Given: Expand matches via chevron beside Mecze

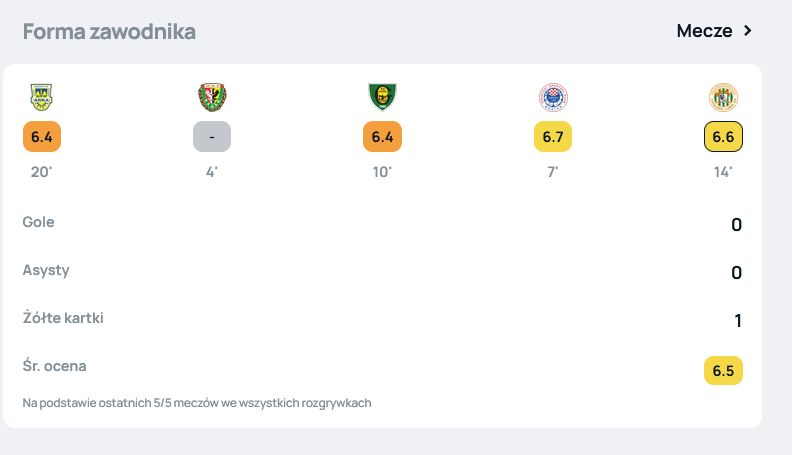Looking at the screenshot, I should click(x=747, y=31).
